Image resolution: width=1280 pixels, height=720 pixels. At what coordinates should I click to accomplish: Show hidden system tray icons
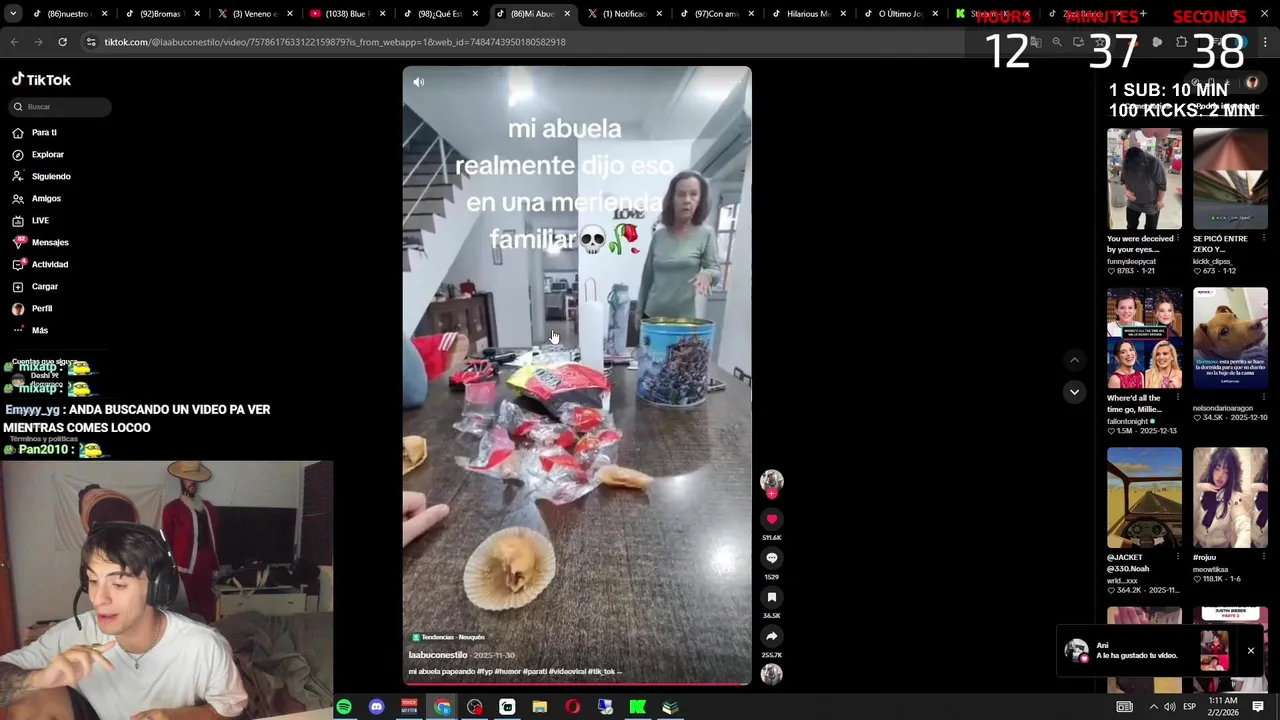(1153, 707)
